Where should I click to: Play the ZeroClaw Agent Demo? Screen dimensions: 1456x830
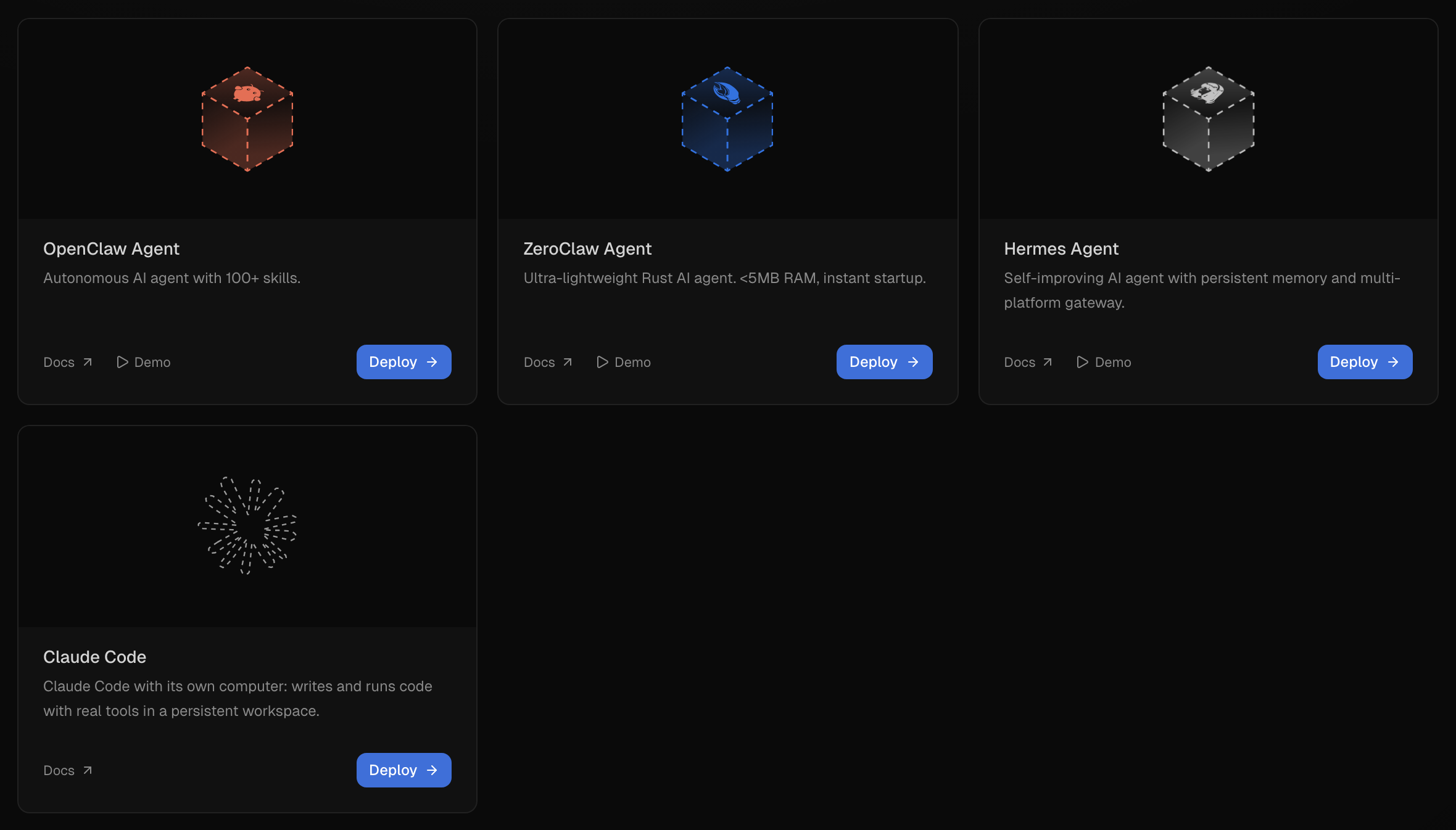pyautogui.click(x=624, y=363)
